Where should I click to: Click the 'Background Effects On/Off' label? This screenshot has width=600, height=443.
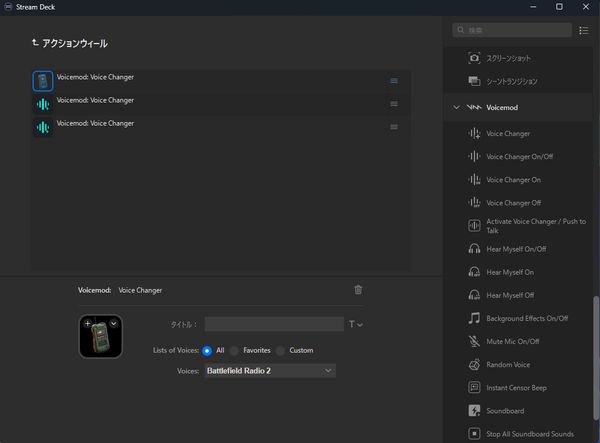tap(527, 318)
